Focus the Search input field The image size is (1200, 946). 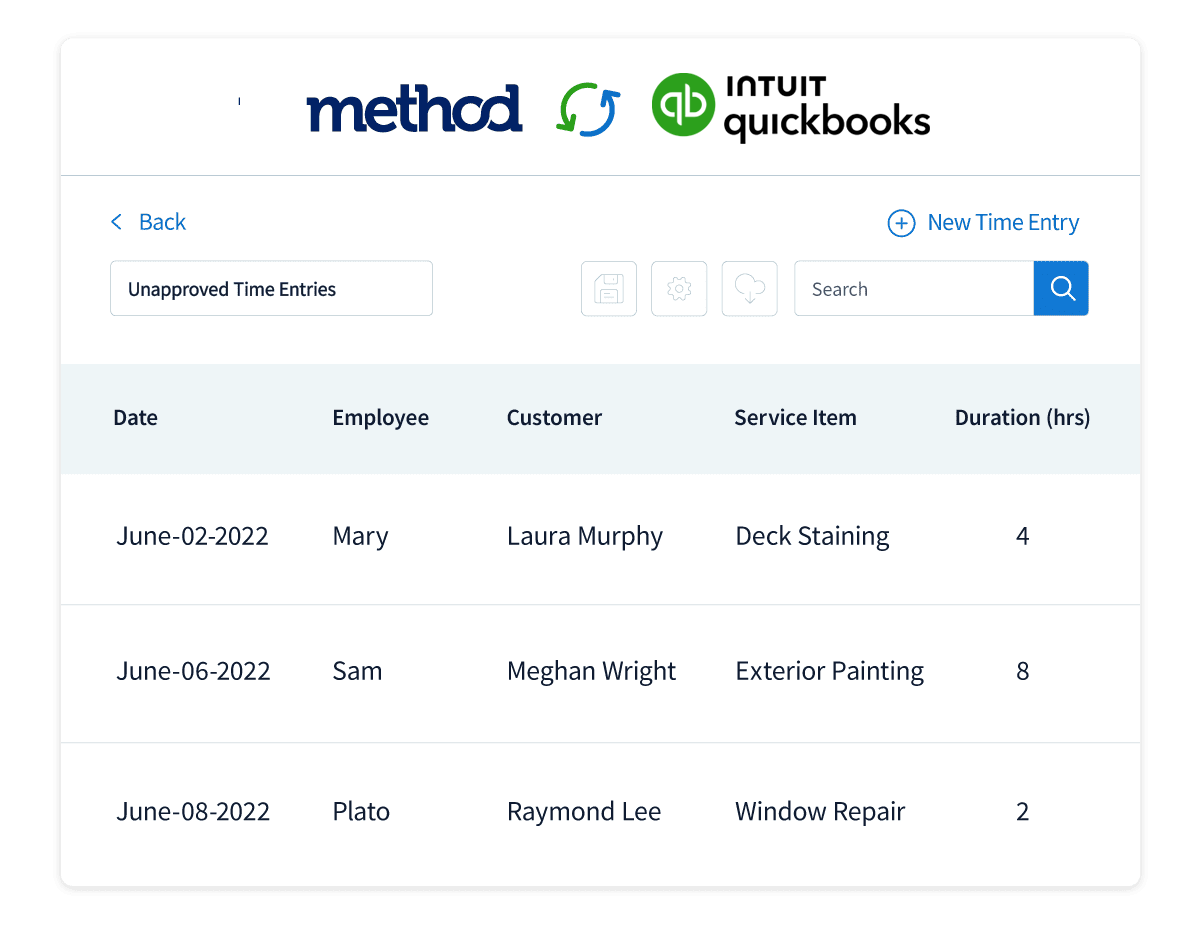coord(914,289)
